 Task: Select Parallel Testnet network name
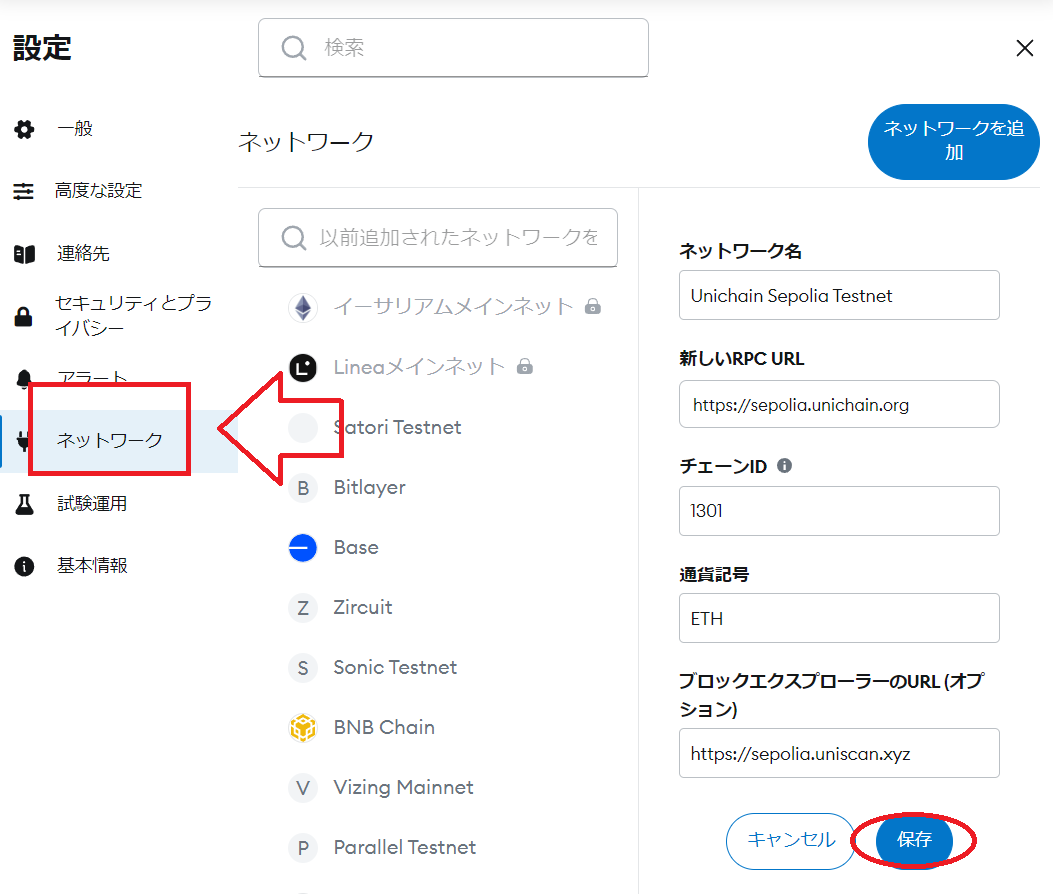(405, 848)
